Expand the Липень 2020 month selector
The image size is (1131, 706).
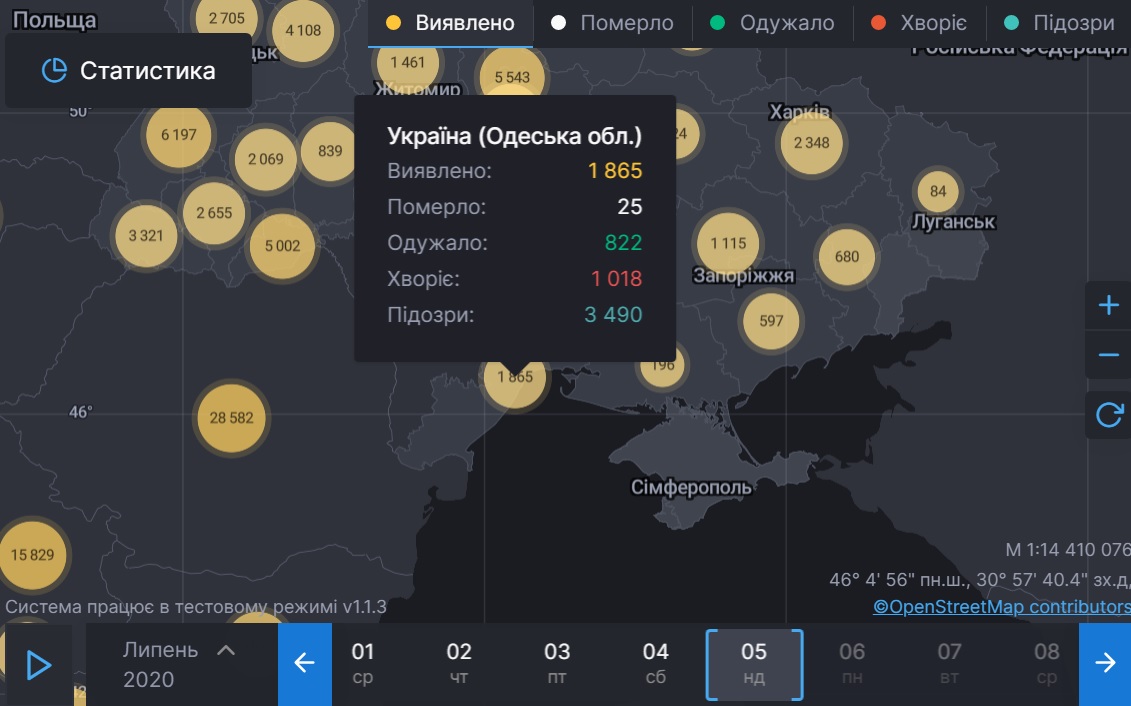pos(180,664)
